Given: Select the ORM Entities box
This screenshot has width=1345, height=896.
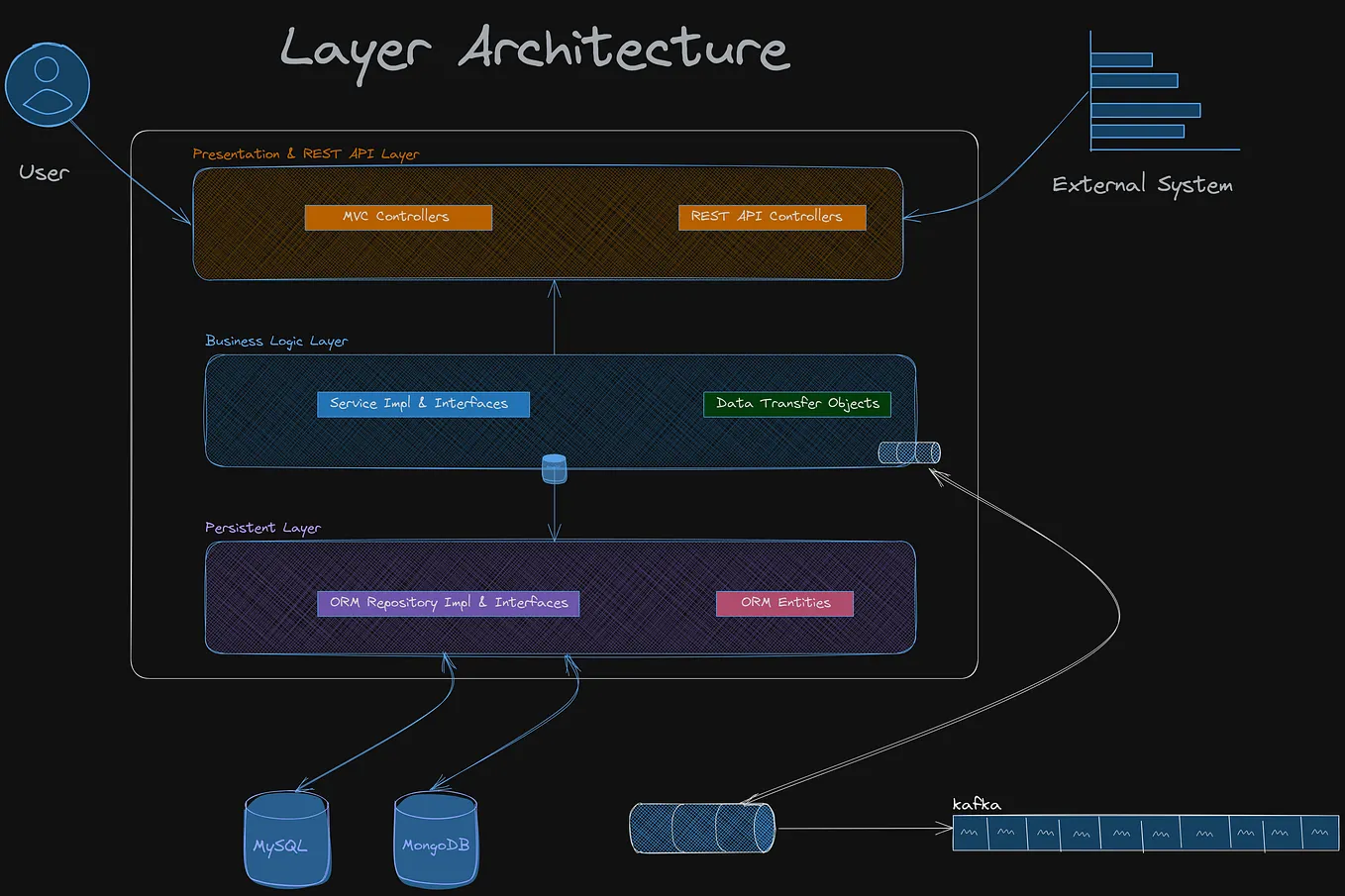Looking at the screenshot, I should (784, 603).
